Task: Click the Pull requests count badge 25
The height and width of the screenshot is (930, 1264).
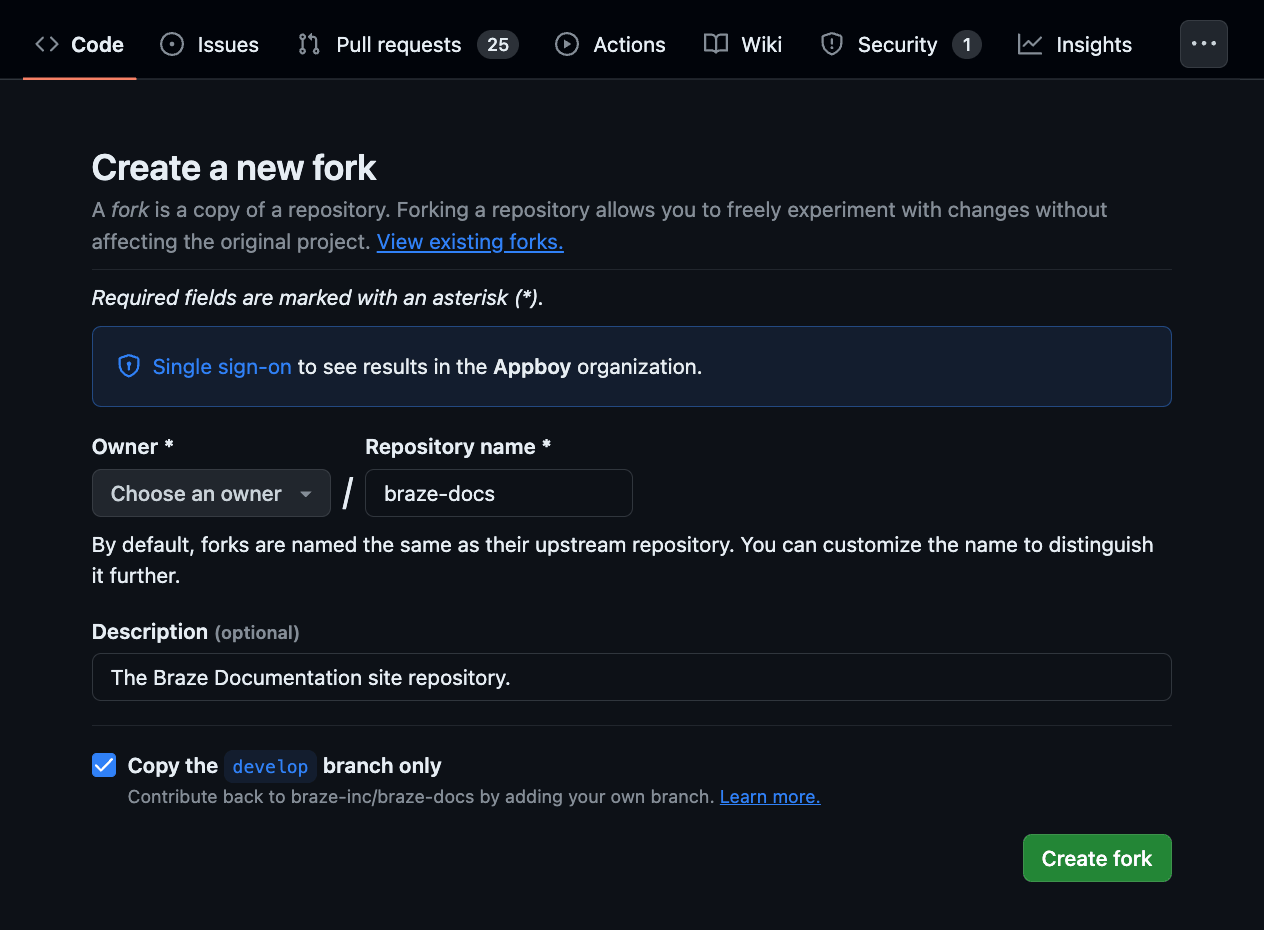Action: 498,44
